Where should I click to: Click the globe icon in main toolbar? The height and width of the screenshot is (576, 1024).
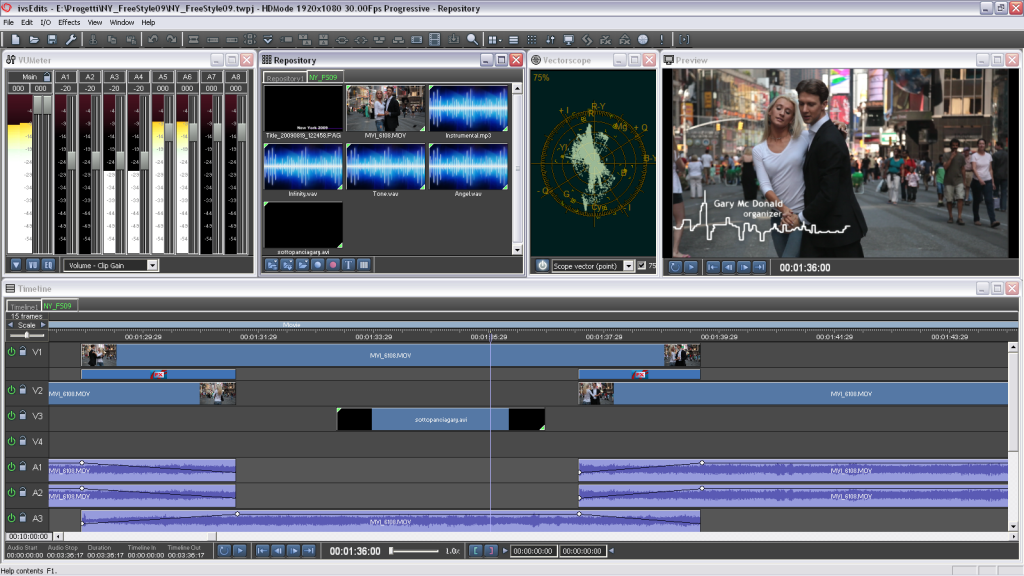[643, 40]
